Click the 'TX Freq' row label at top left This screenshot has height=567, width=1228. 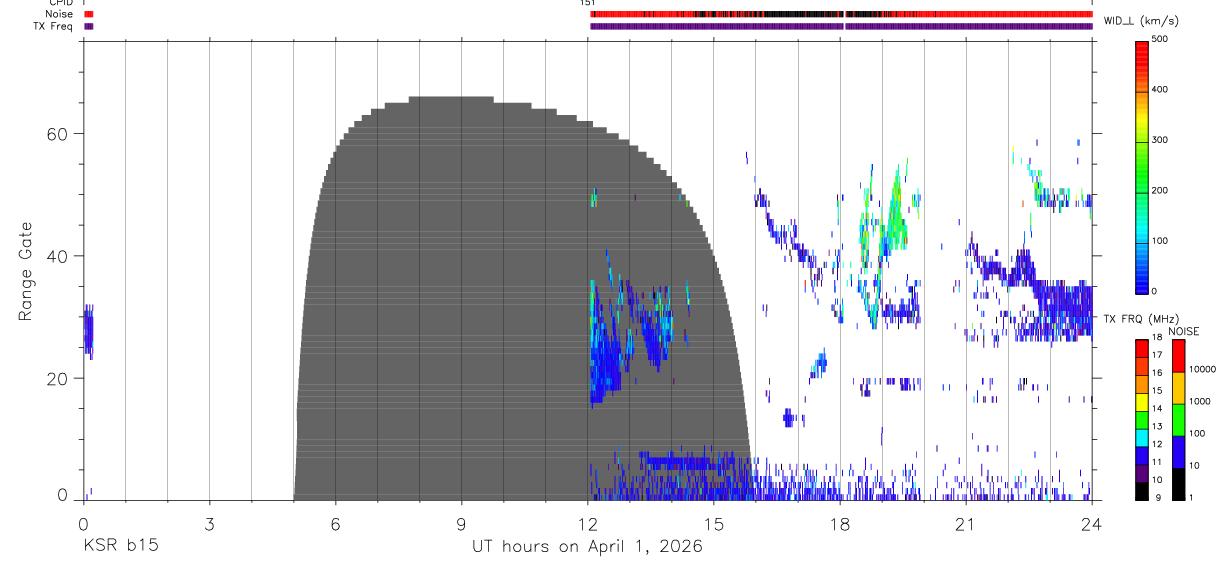tap(53, 26)
